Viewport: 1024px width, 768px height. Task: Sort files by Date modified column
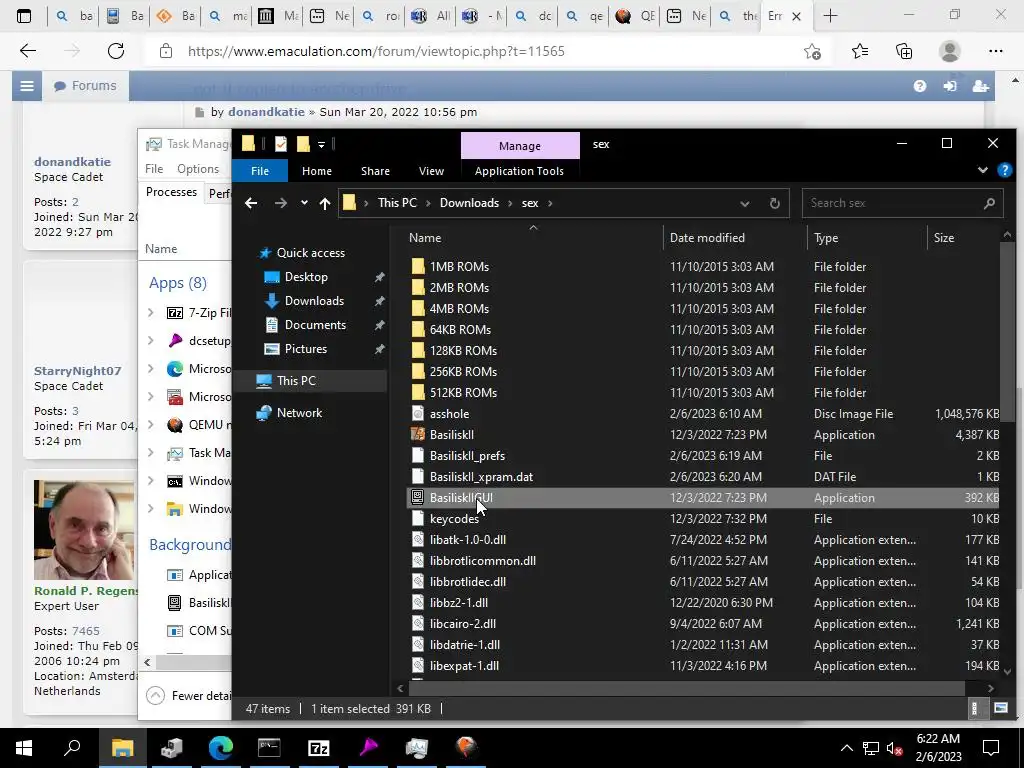coord(707,238)
